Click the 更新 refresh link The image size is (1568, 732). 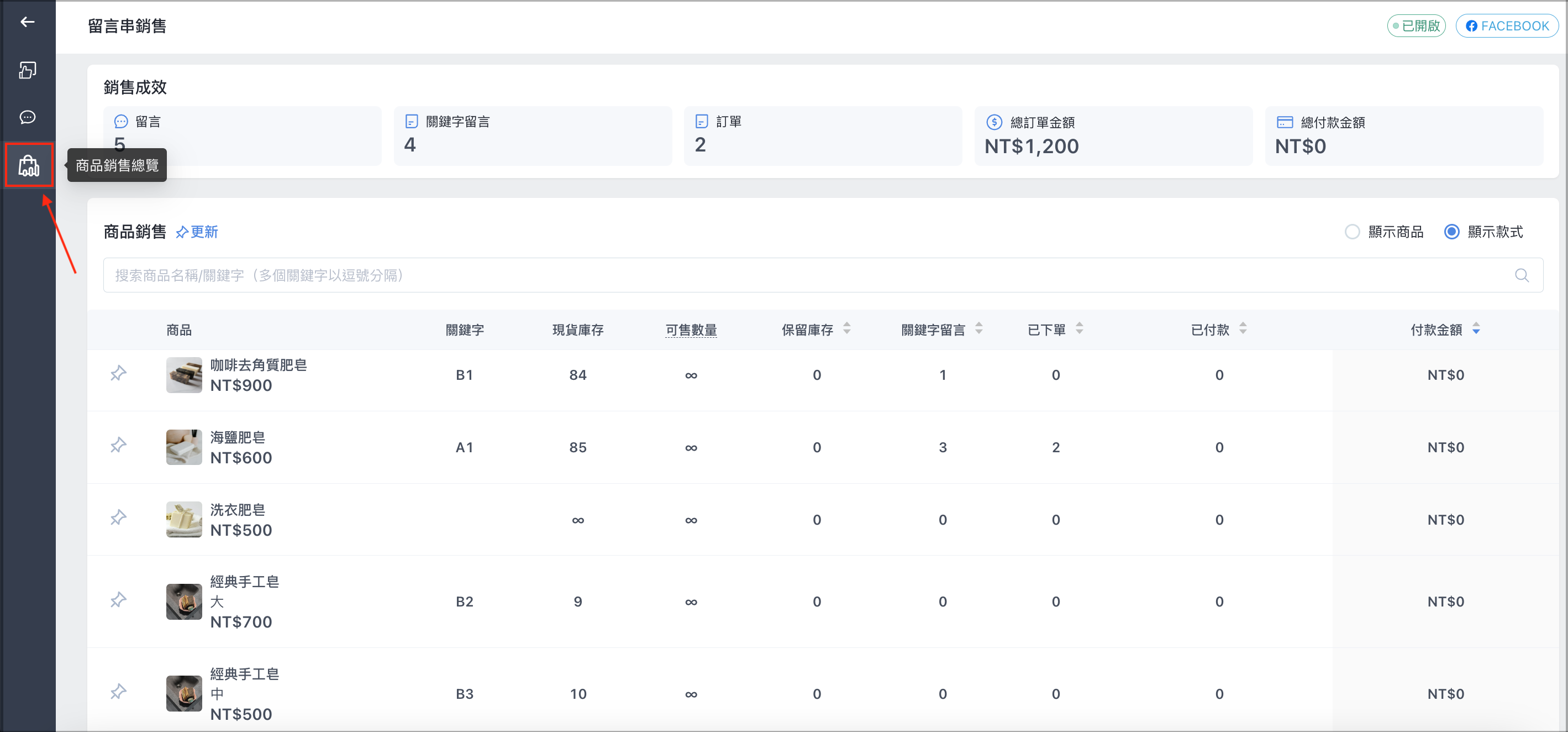coord(197,232)
